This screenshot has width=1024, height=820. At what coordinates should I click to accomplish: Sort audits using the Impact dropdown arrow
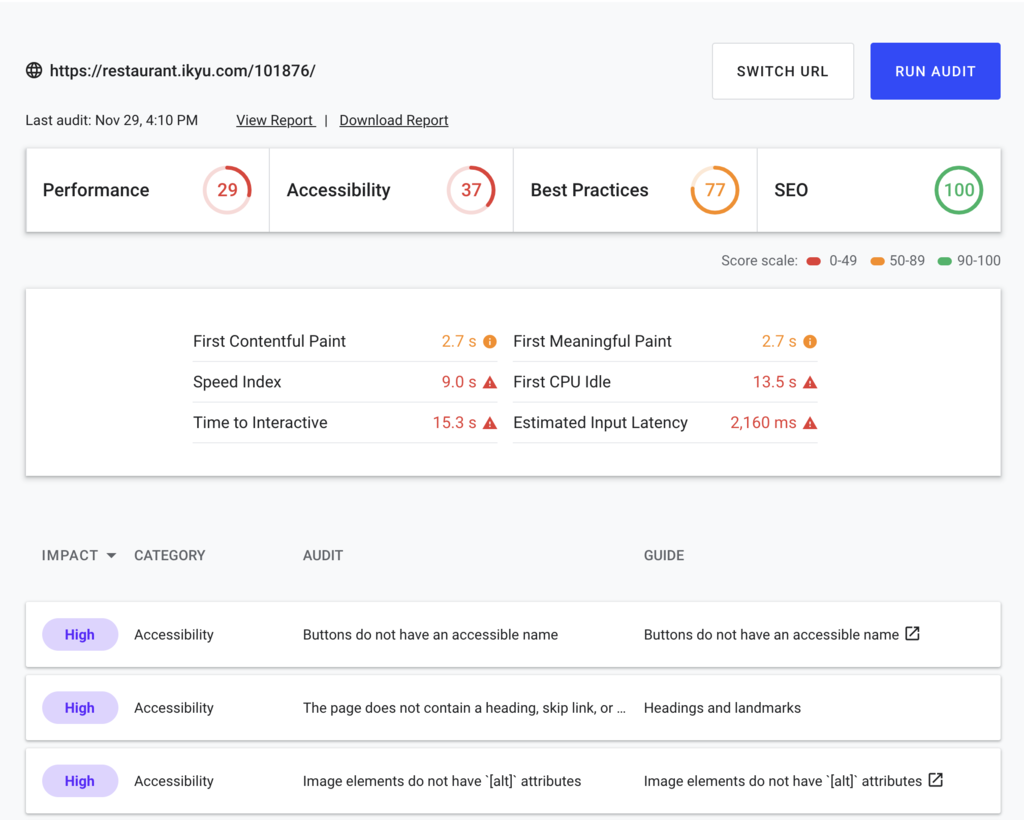(111, 556)
